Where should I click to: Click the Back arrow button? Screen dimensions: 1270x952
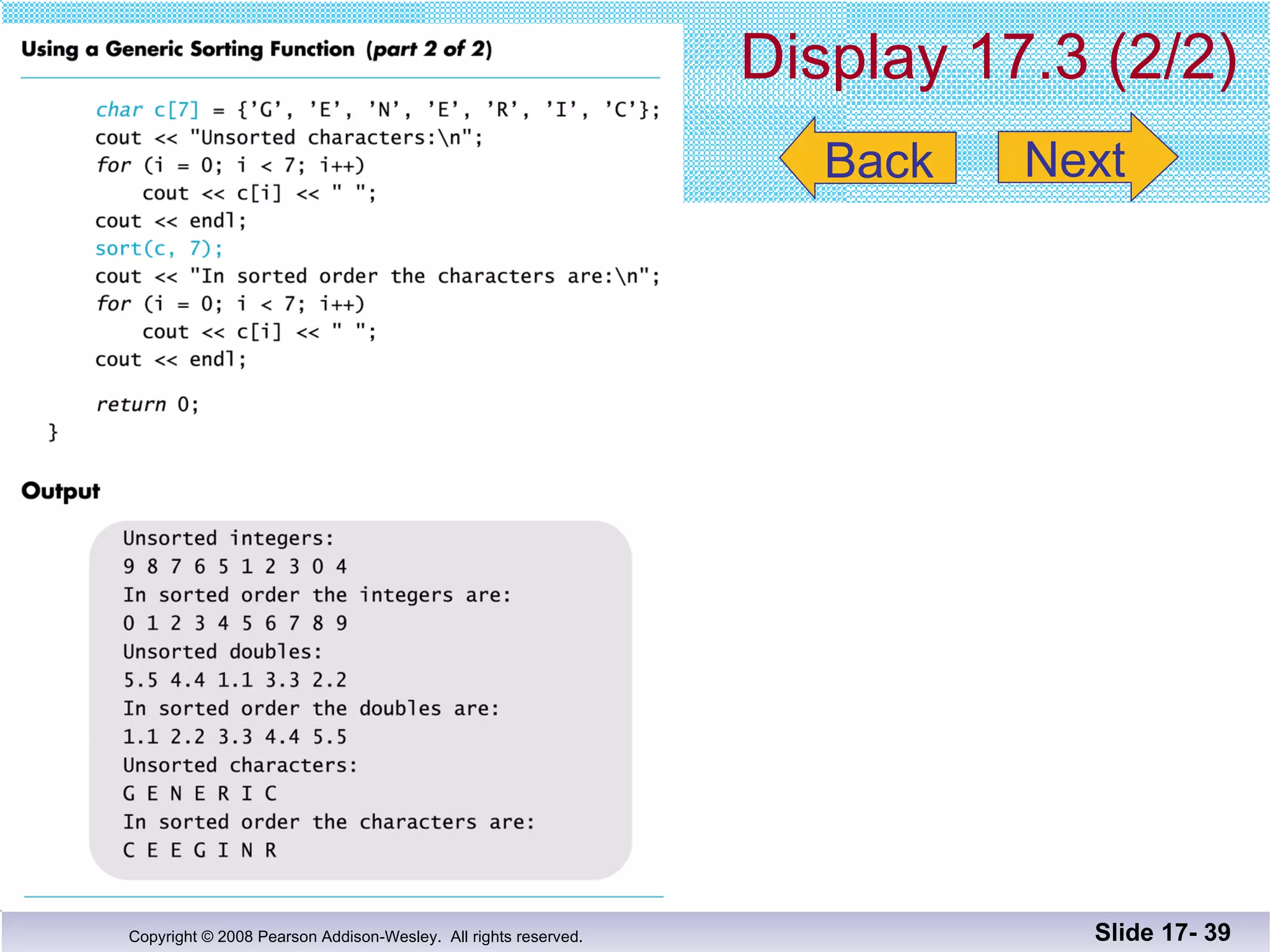tap(868, 159)
